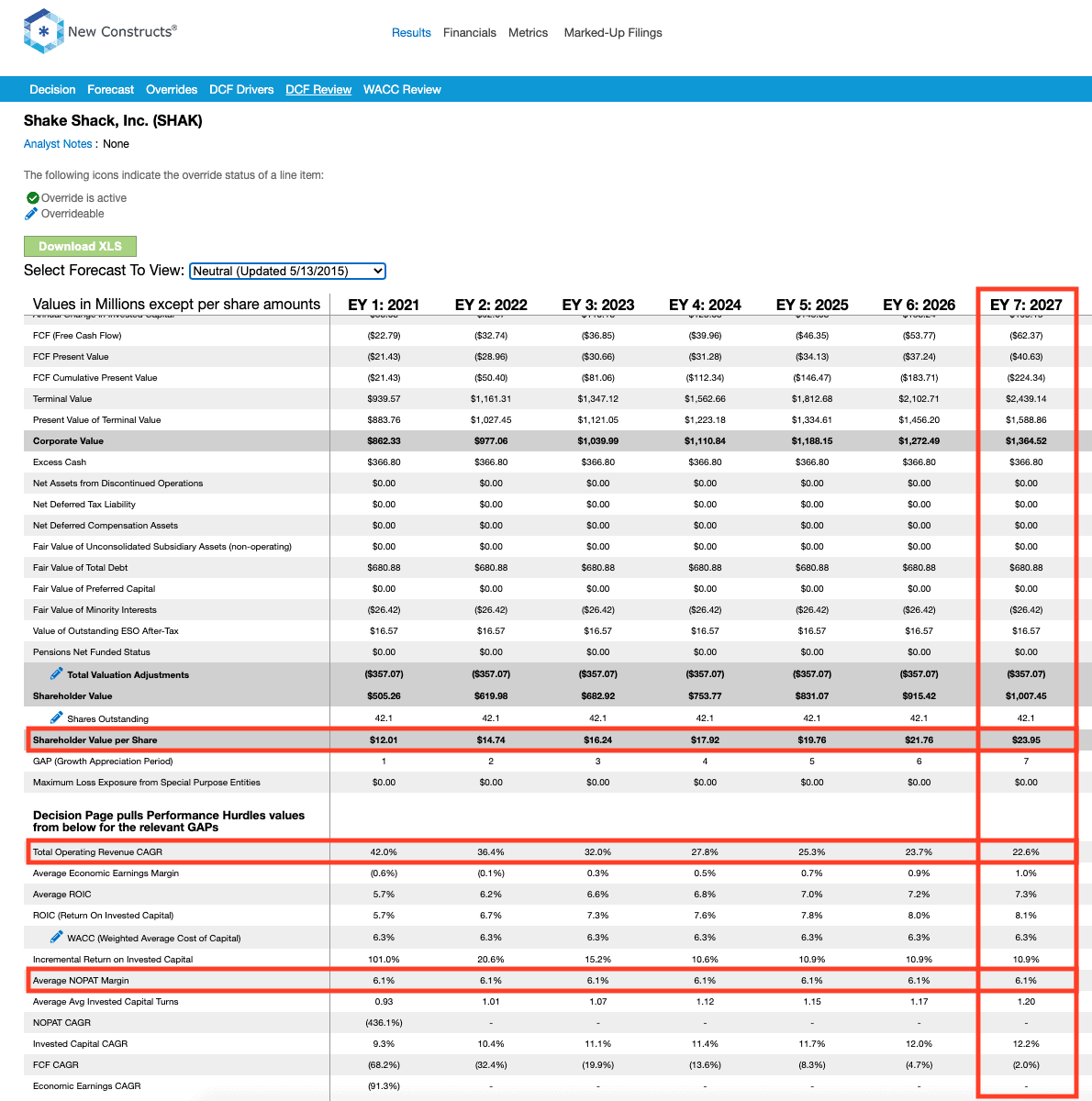Screen dimensions: 1092x1101
Task: Click the EY 7: 2027 column header
Action: (1026, 305)
